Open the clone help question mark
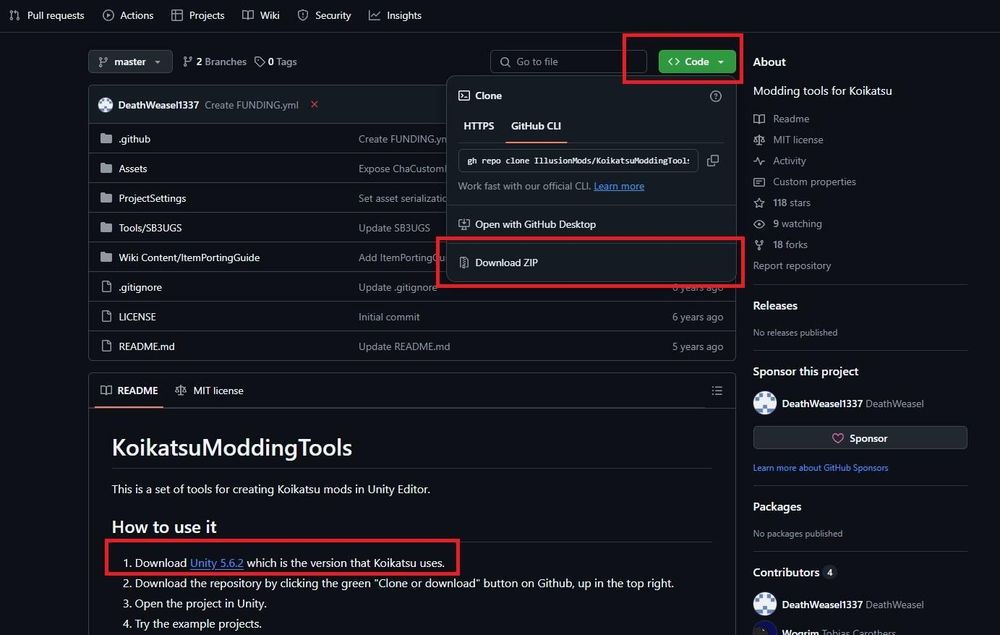 coord(717,96)
